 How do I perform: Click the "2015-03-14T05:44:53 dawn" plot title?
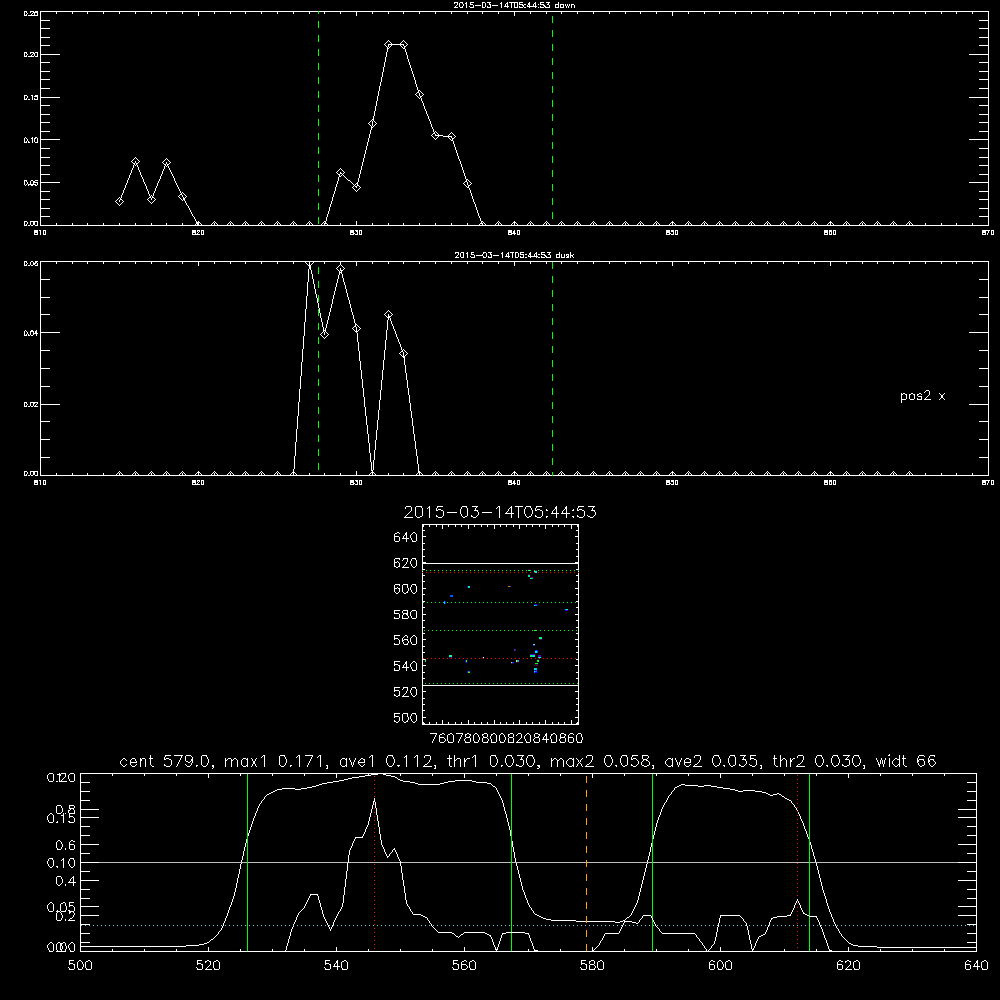coord(514,5)
